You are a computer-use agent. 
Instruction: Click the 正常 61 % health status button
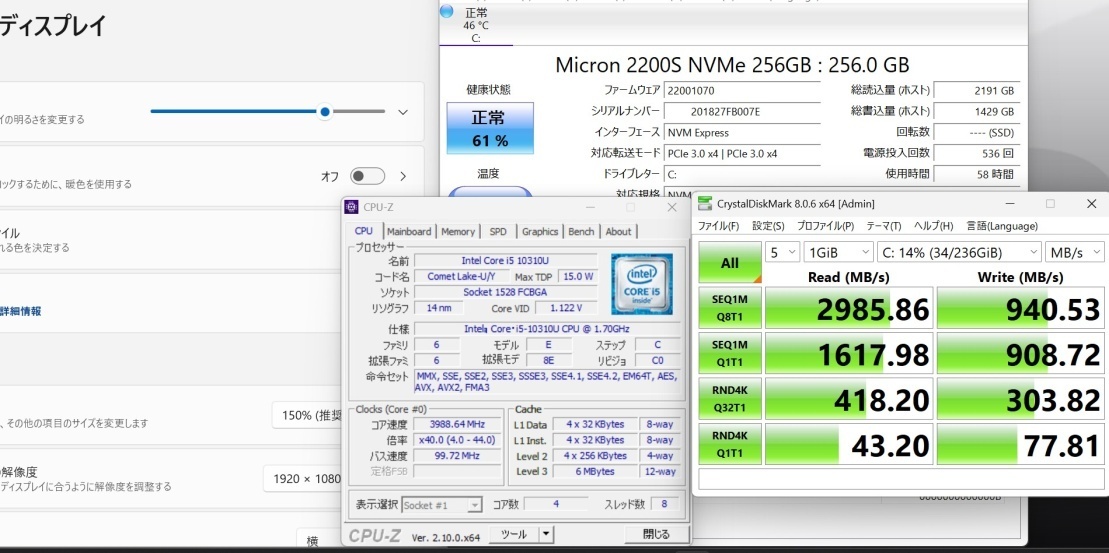point(489,128)
